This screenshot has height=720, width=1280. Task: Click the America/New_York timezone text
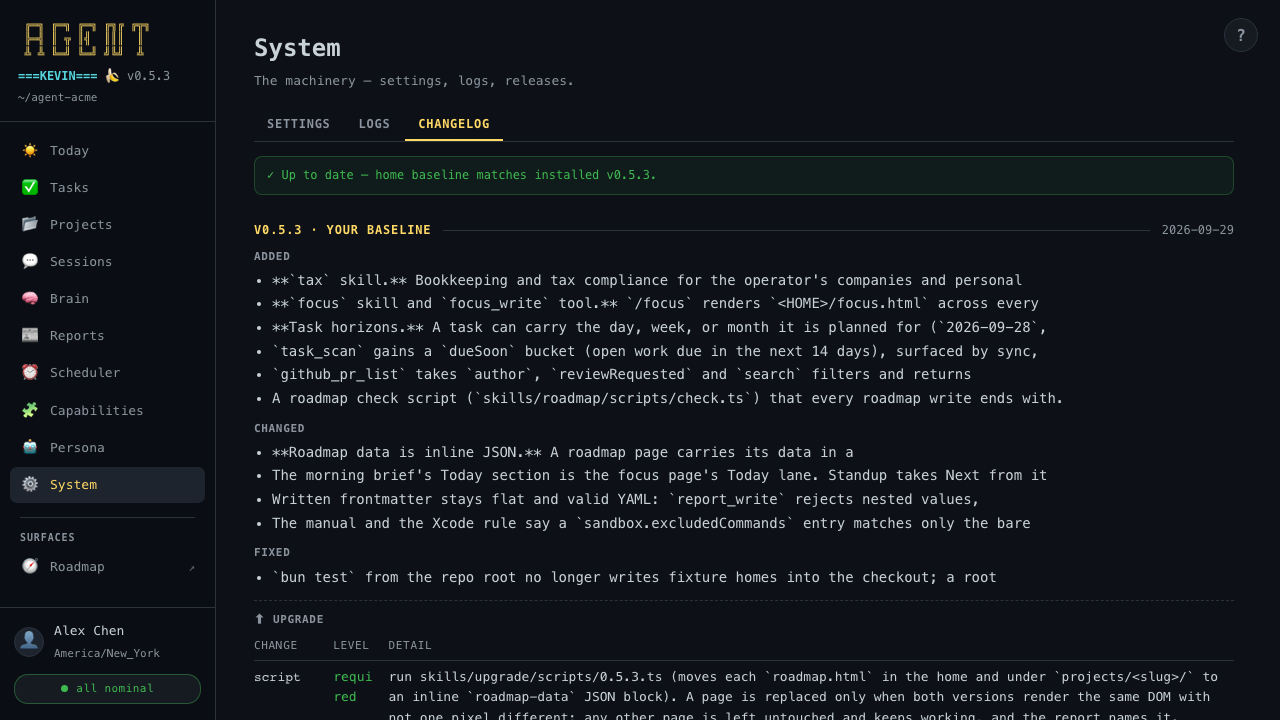(x=107, y=653)
